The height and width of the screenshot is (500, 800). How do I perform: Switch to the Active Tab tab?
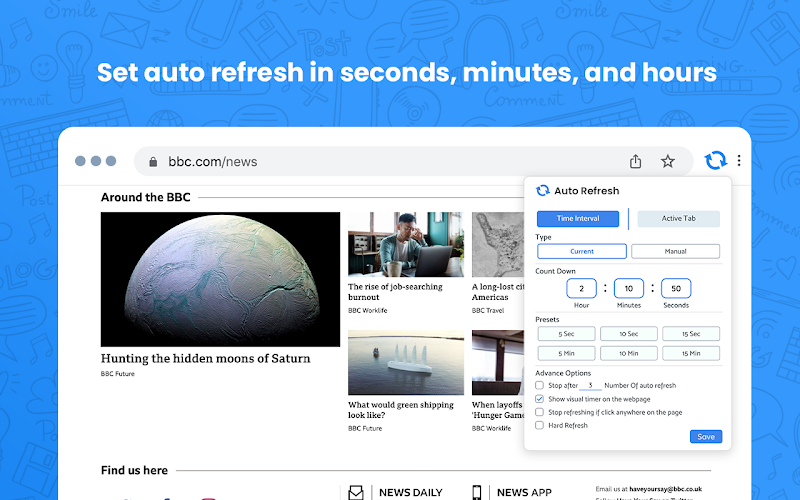(679, 218)
